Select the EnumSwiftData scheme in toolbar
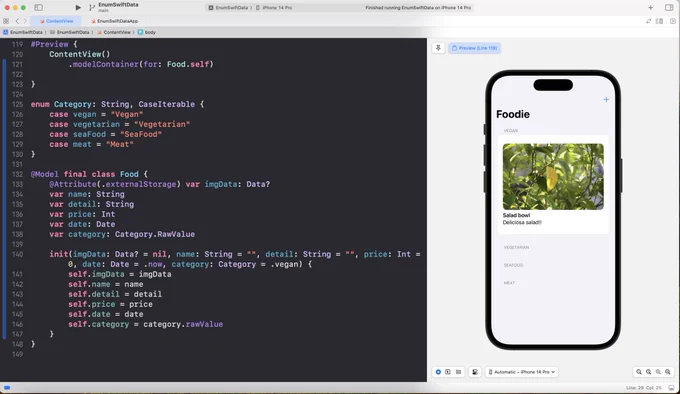 click(230, 8)
